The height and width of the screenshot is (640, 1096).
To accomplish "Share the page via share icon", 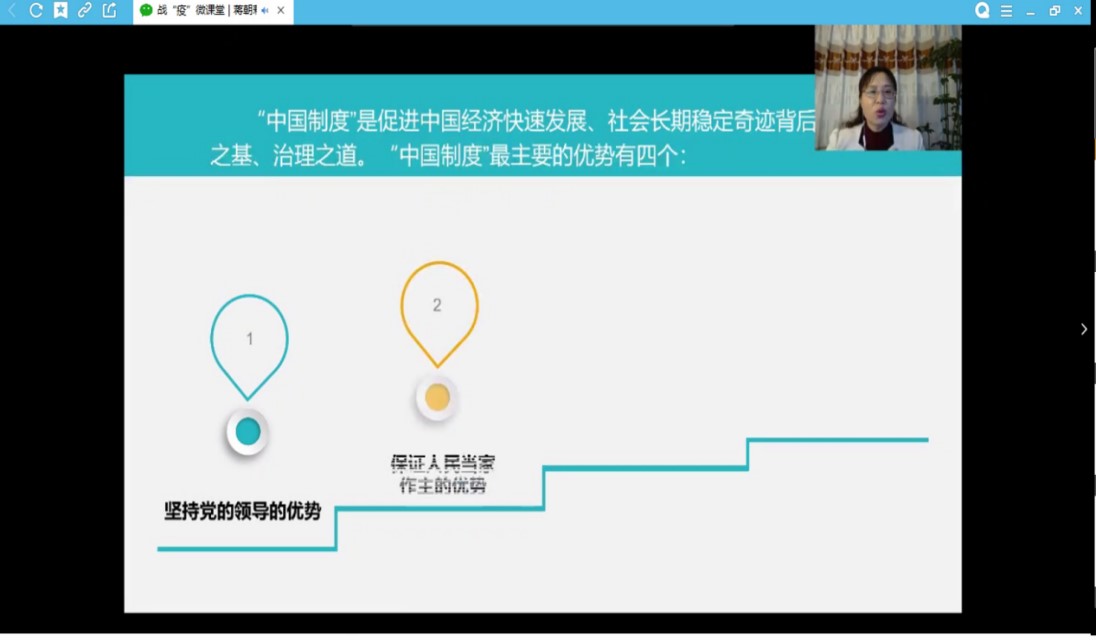I will tap(110, 11).
